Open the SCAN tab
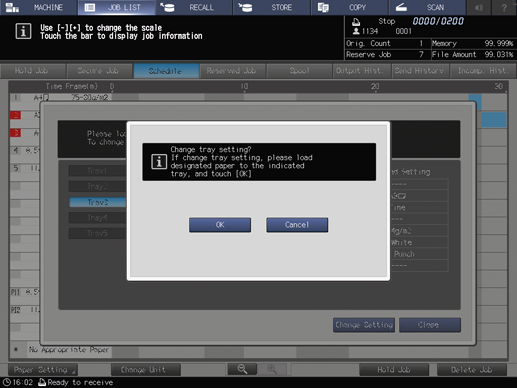Viewport: 517px width, 388px height. (x=427, y=7)
